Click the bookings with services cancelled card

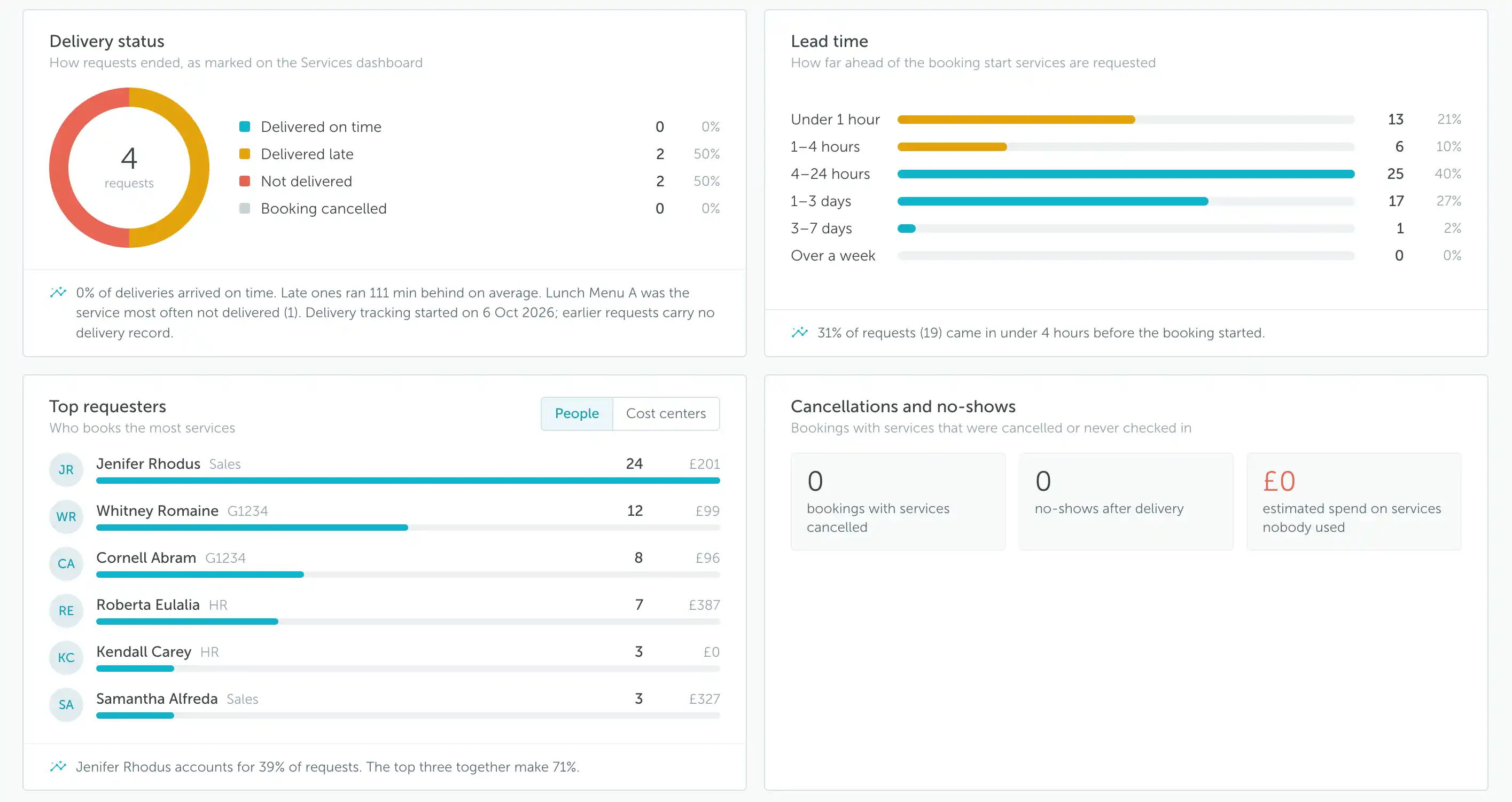tap(898, 501)
